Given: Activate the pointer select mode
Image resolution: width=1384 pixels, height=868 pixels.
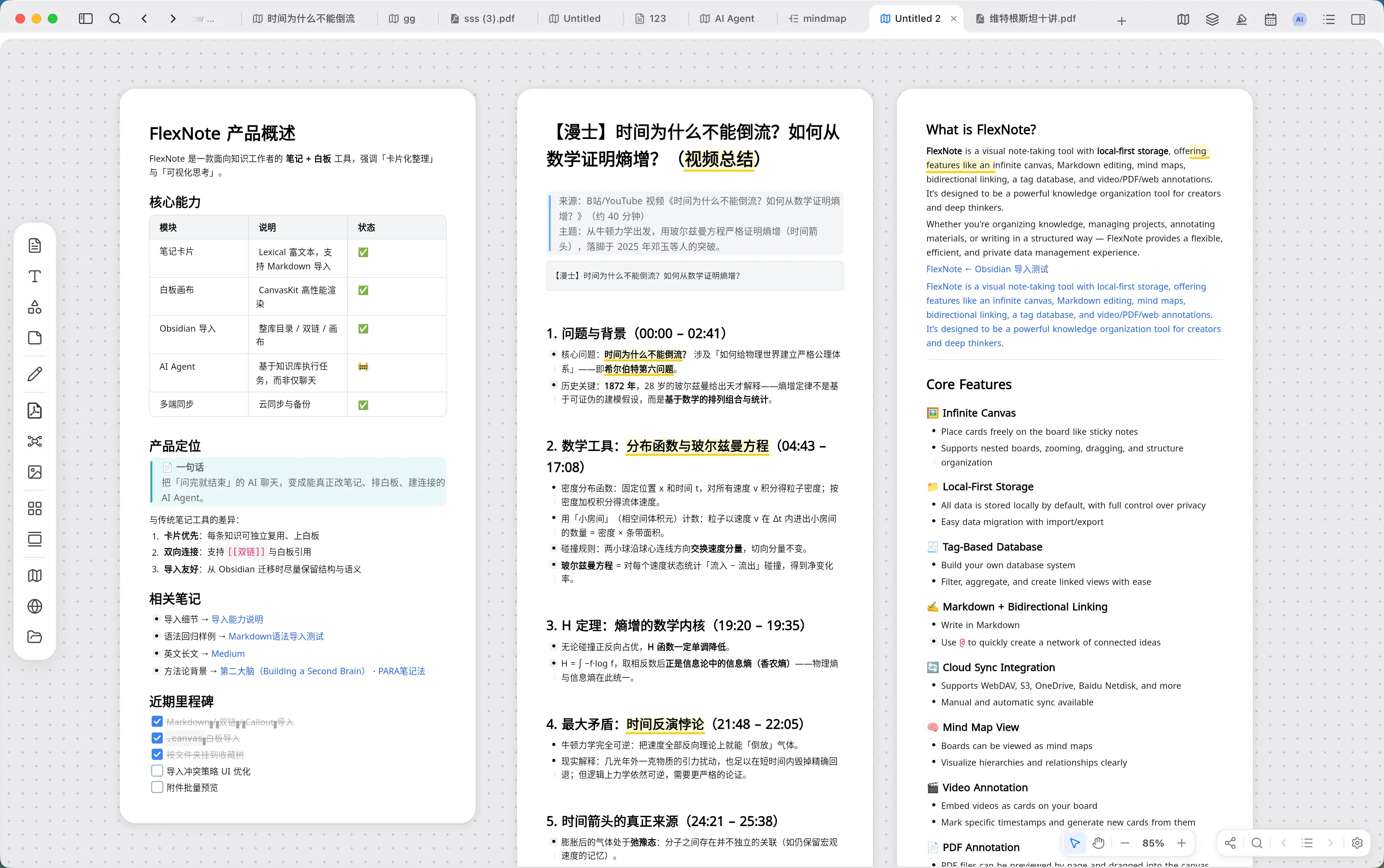Looking at the screenshot, I should tap(1074, 843).
